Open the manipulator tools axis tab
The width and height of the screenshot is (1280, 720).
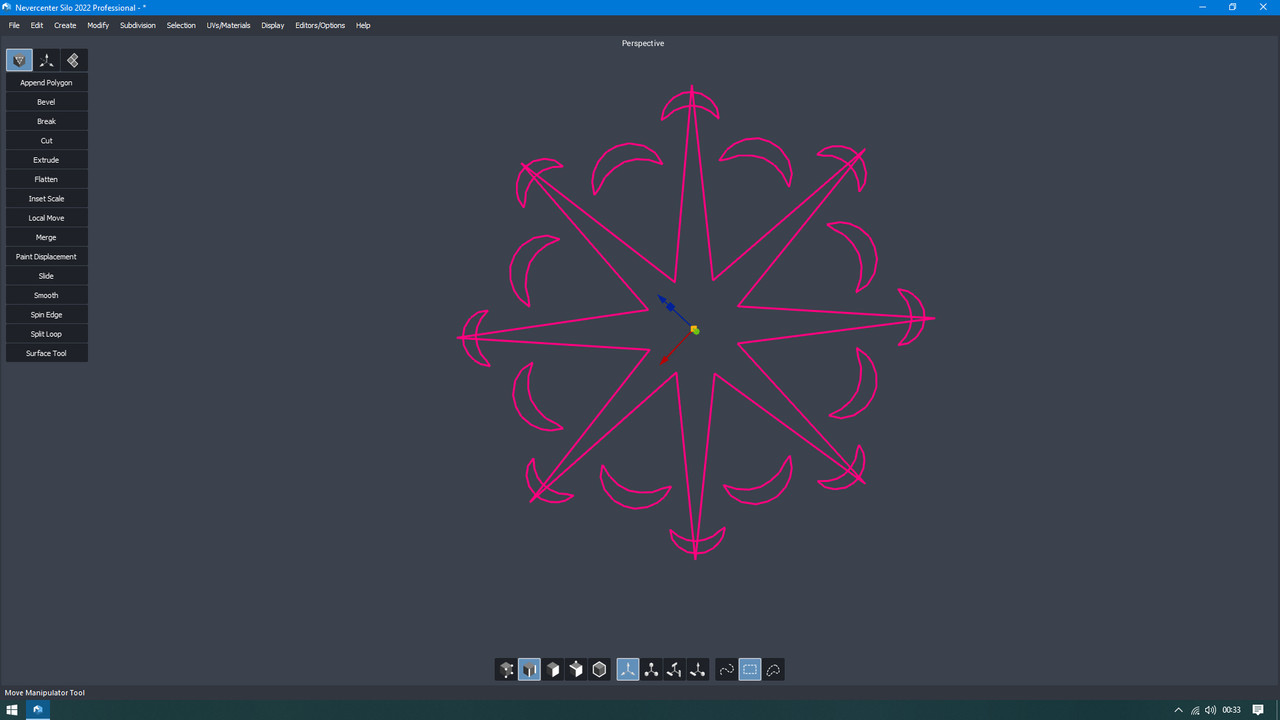(46, 60)
